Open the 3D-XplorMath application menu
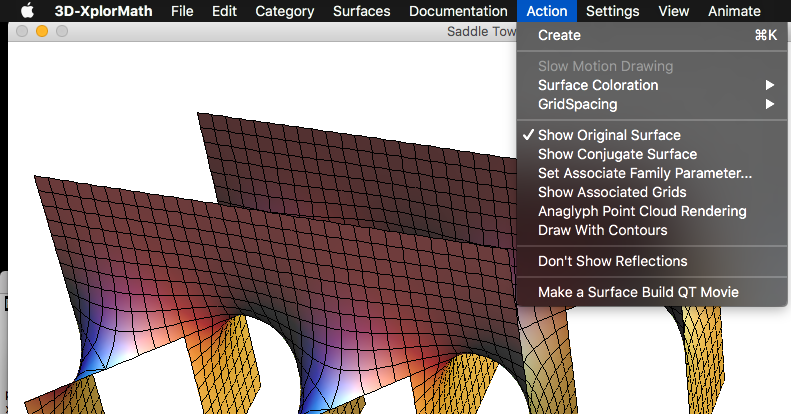 click(103, 11)
